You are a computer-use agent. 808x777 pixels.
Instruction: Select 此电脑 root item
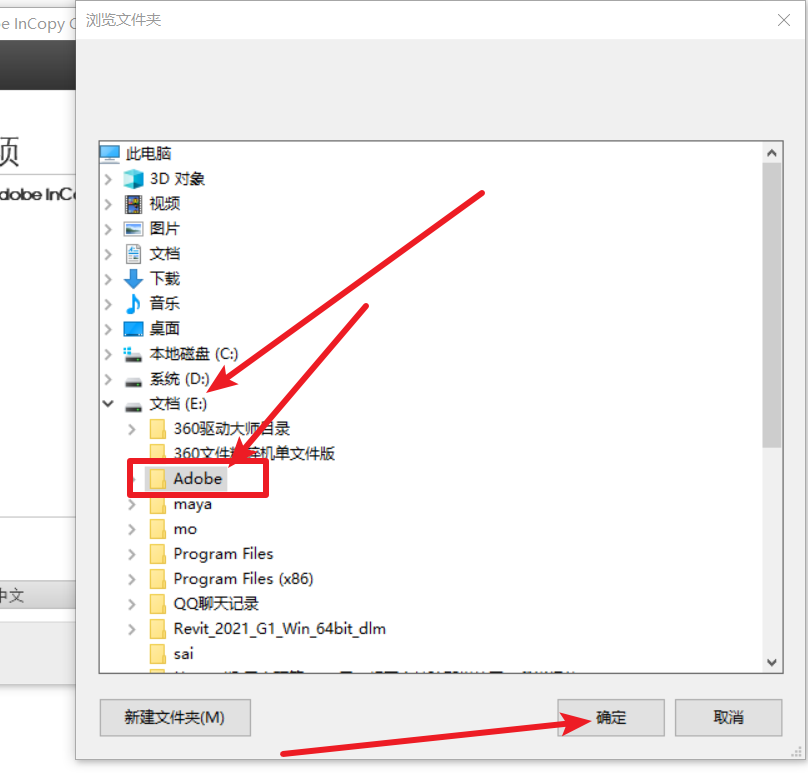pos(148,154)
